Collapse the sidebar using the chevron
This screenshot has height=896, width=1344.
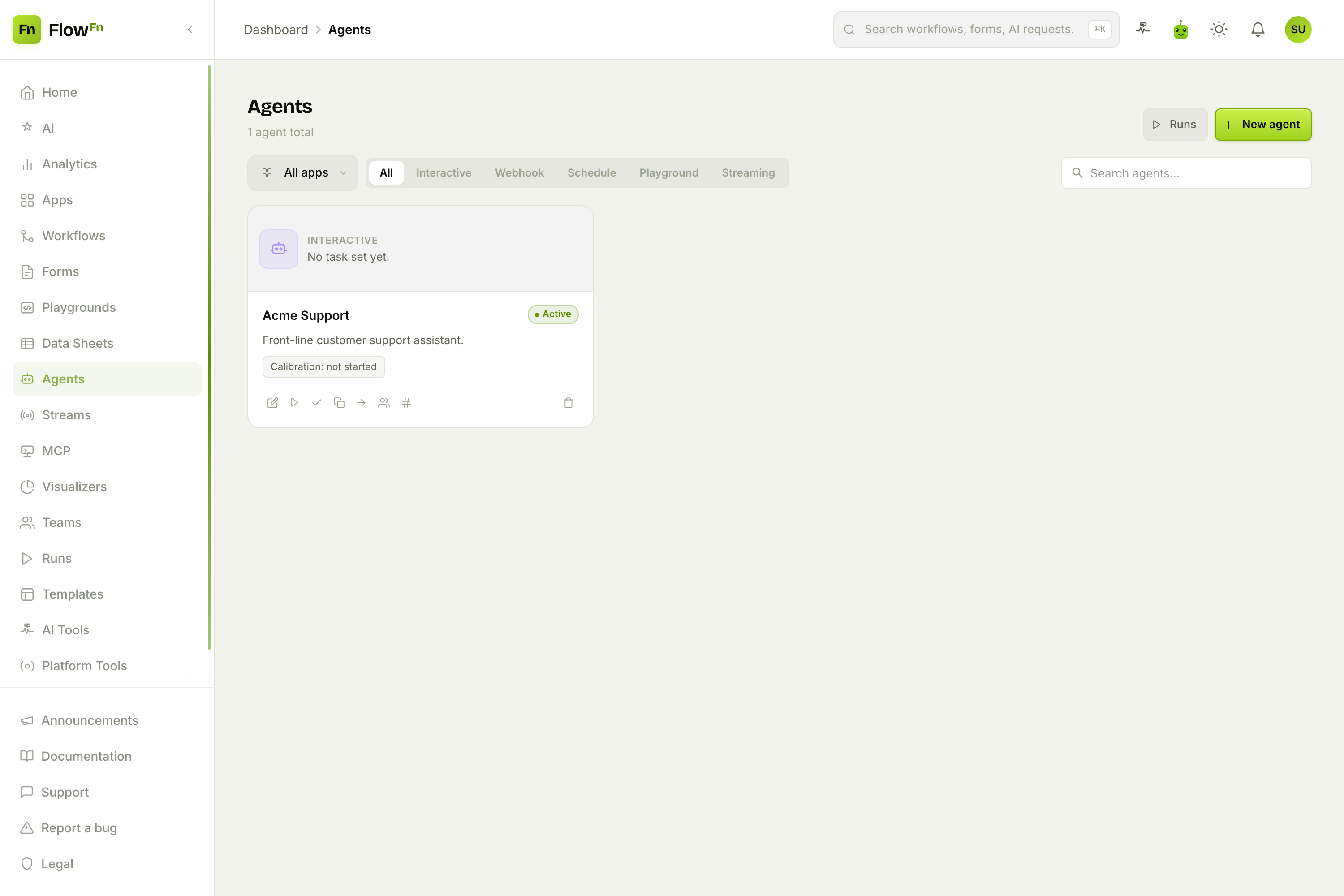tap(190, 30)
